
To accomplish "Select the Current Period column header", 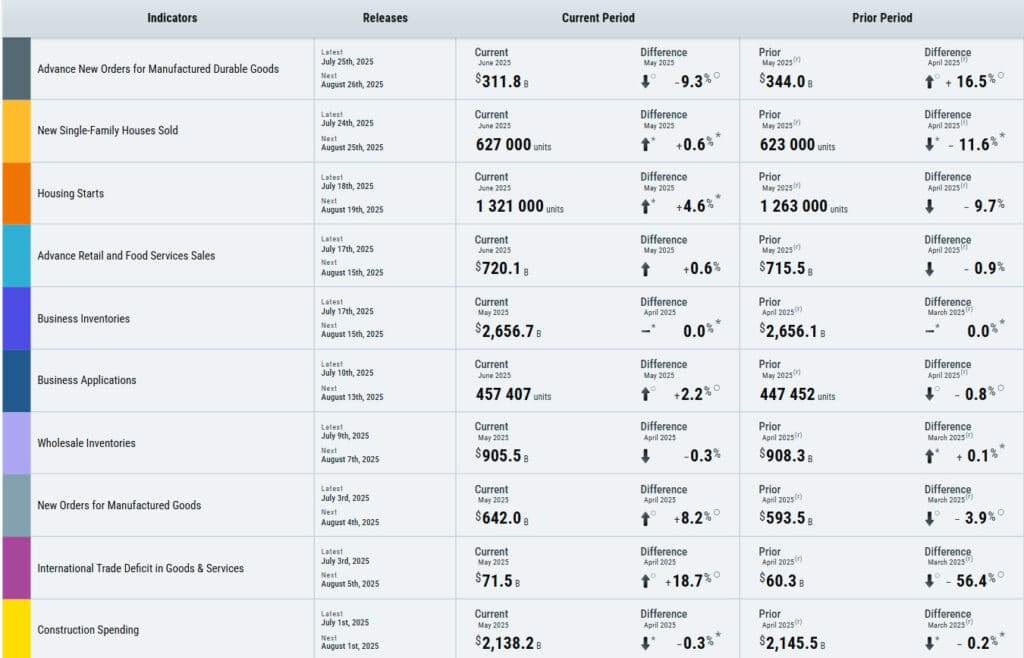I will (598, 18).
